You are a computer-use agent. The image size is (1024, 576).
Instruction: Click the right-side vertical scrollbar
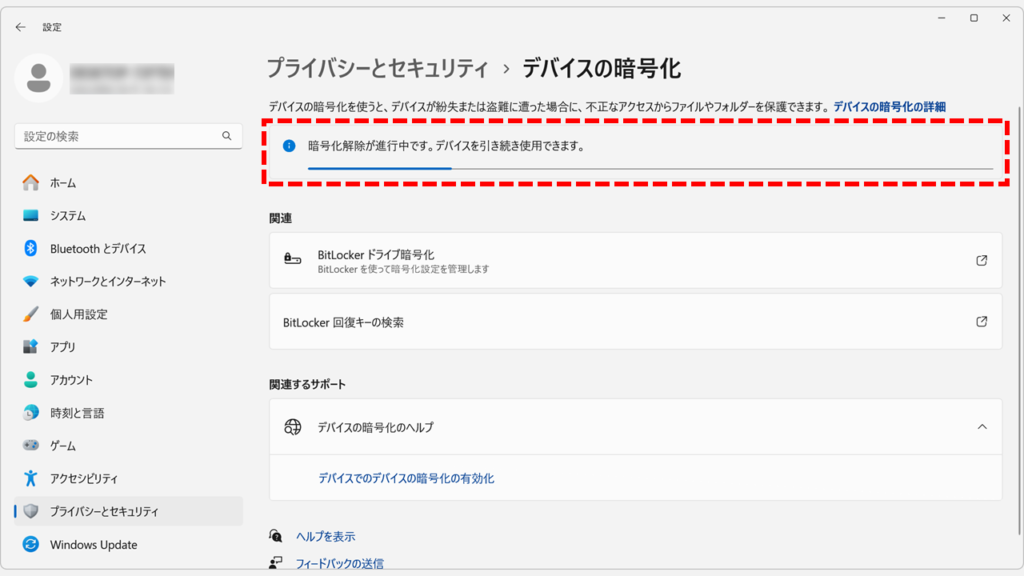pyautogui.click(x=1019, y=320)
